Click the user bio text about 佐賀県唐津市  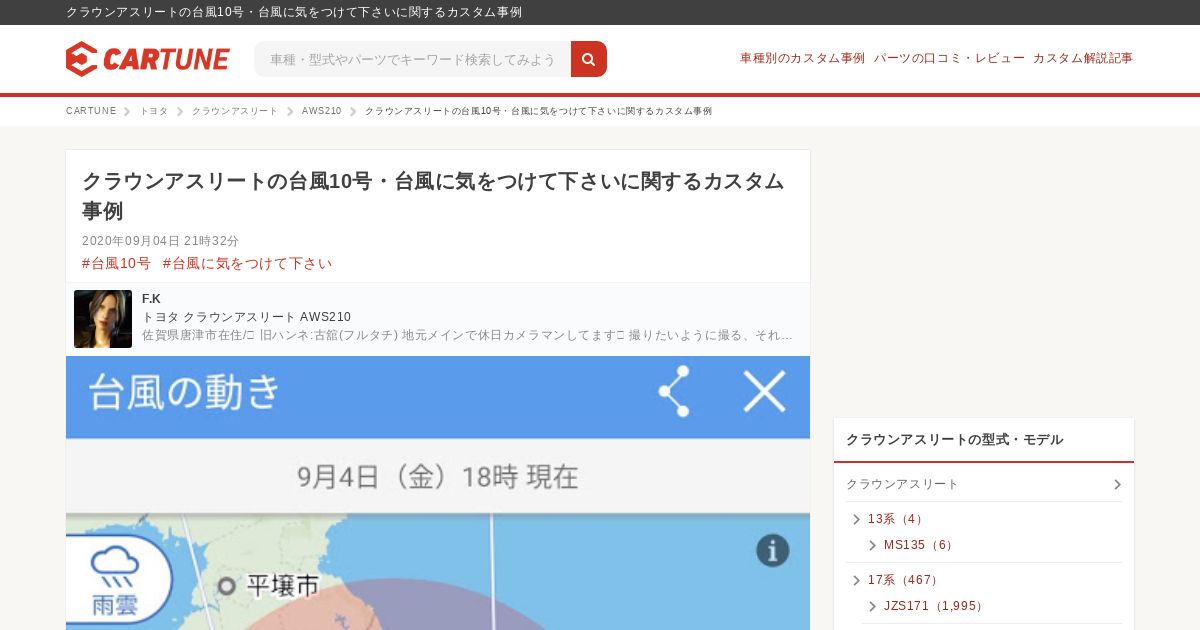click(x=468, y=335)
